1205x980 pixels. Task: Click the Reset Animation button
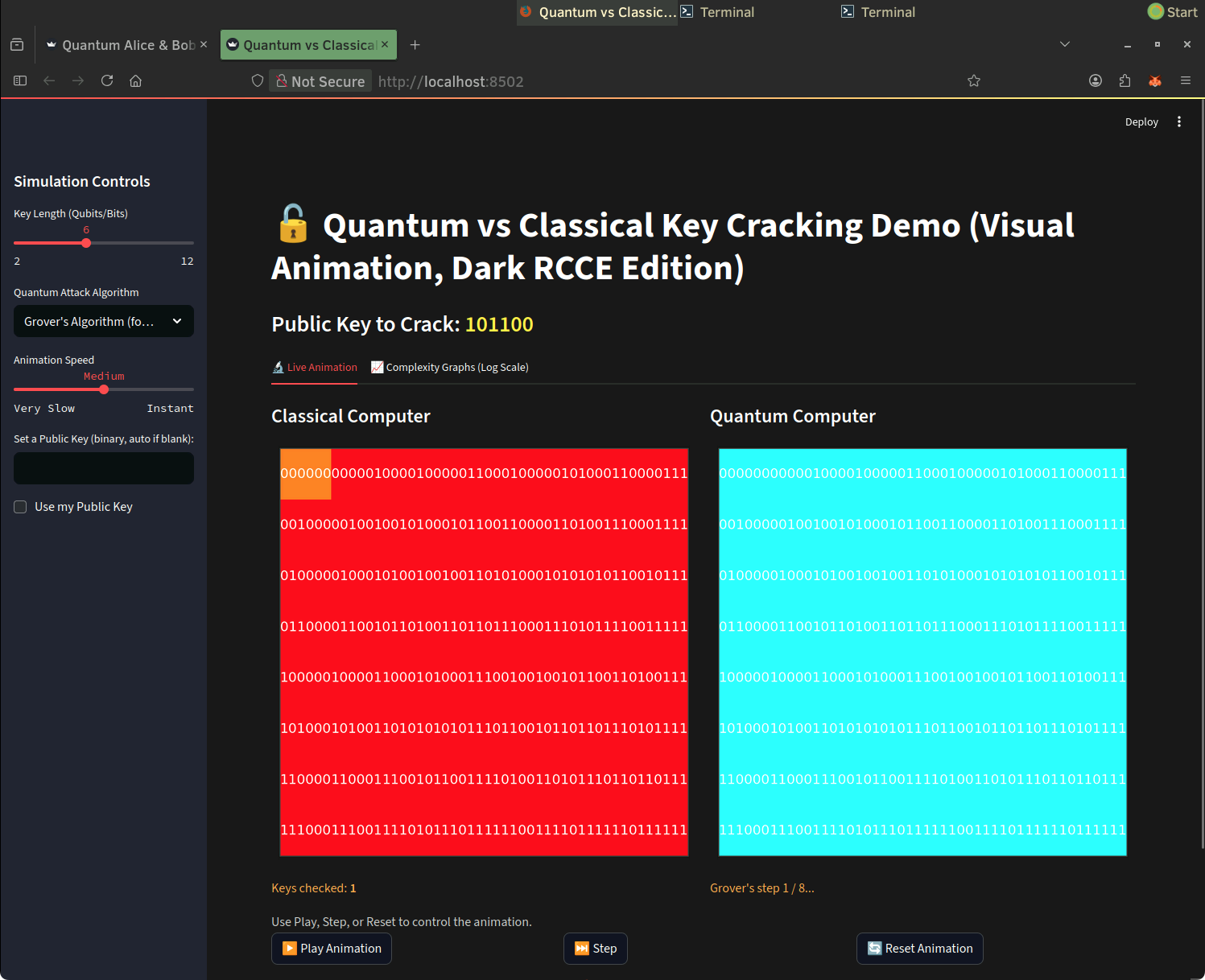coord(920,949)
